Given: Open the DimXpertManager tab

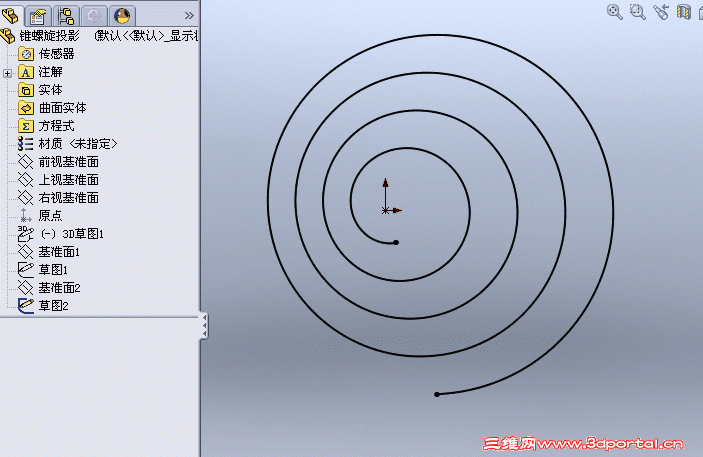Looking at the screenshot, I should [94, 16].
